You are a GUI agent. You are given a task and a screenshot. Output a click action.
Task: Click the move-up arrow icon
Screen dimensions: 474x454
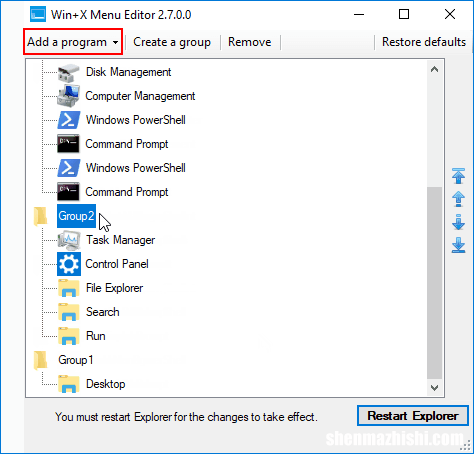458,199
